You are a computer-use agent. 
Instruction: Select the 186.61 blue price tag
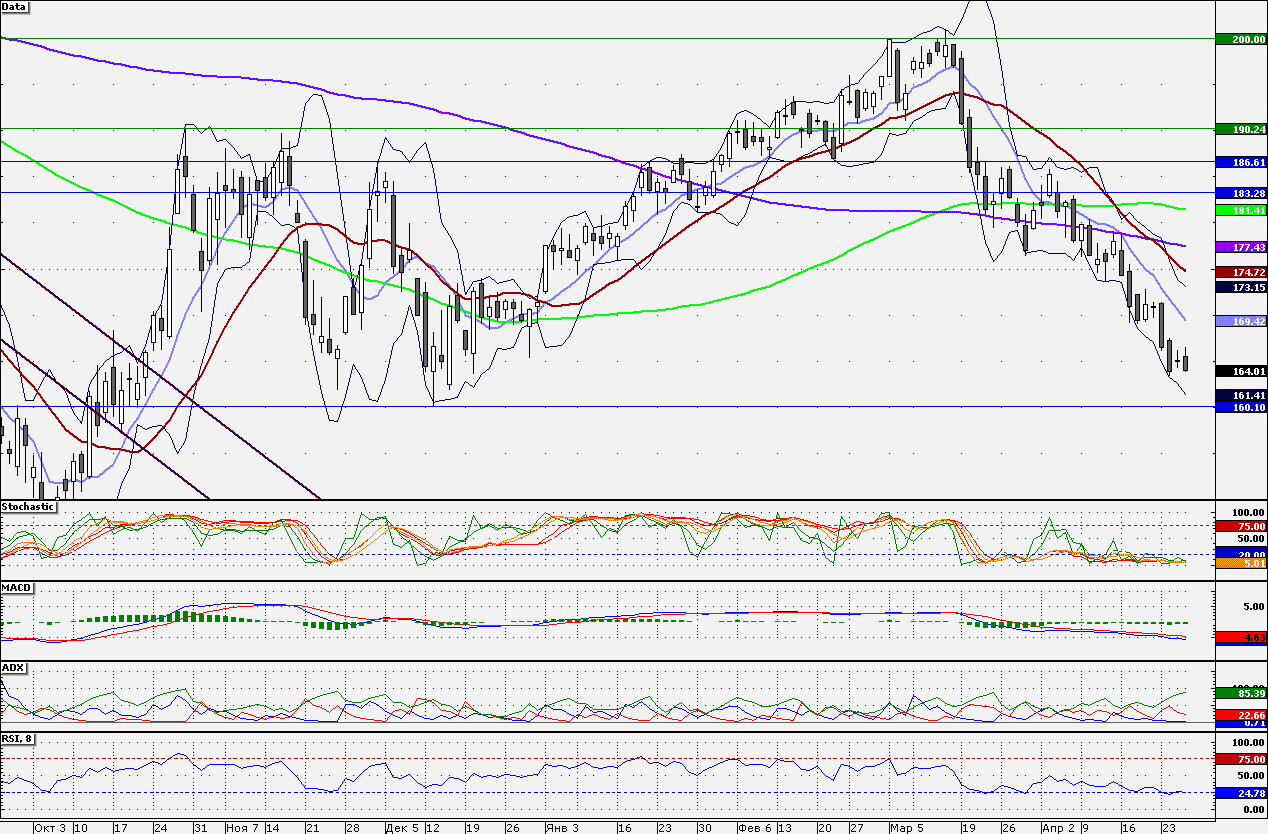pos(1240,161)
